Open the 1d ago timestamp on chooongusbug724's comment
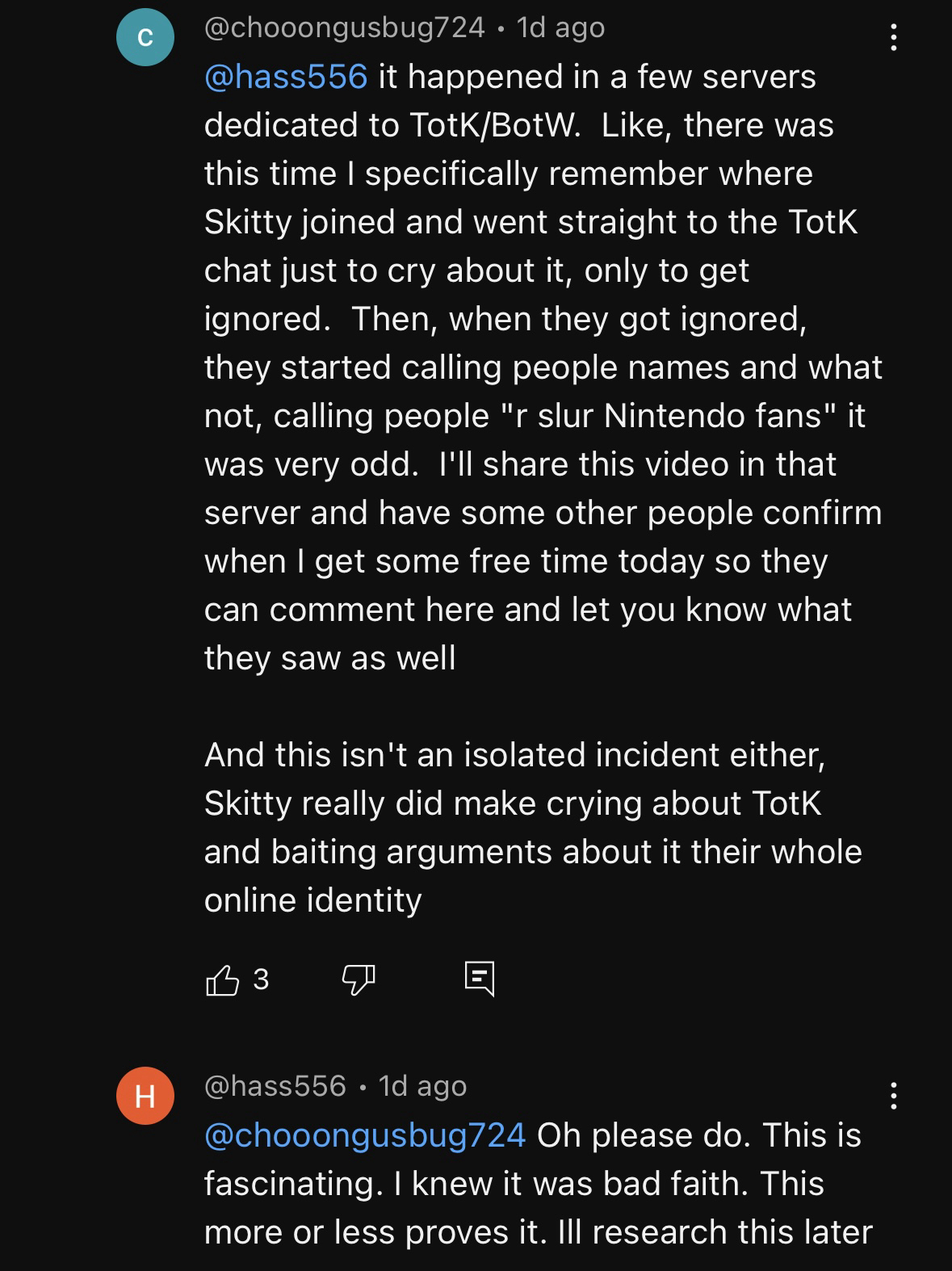 (x=560, y=28)
